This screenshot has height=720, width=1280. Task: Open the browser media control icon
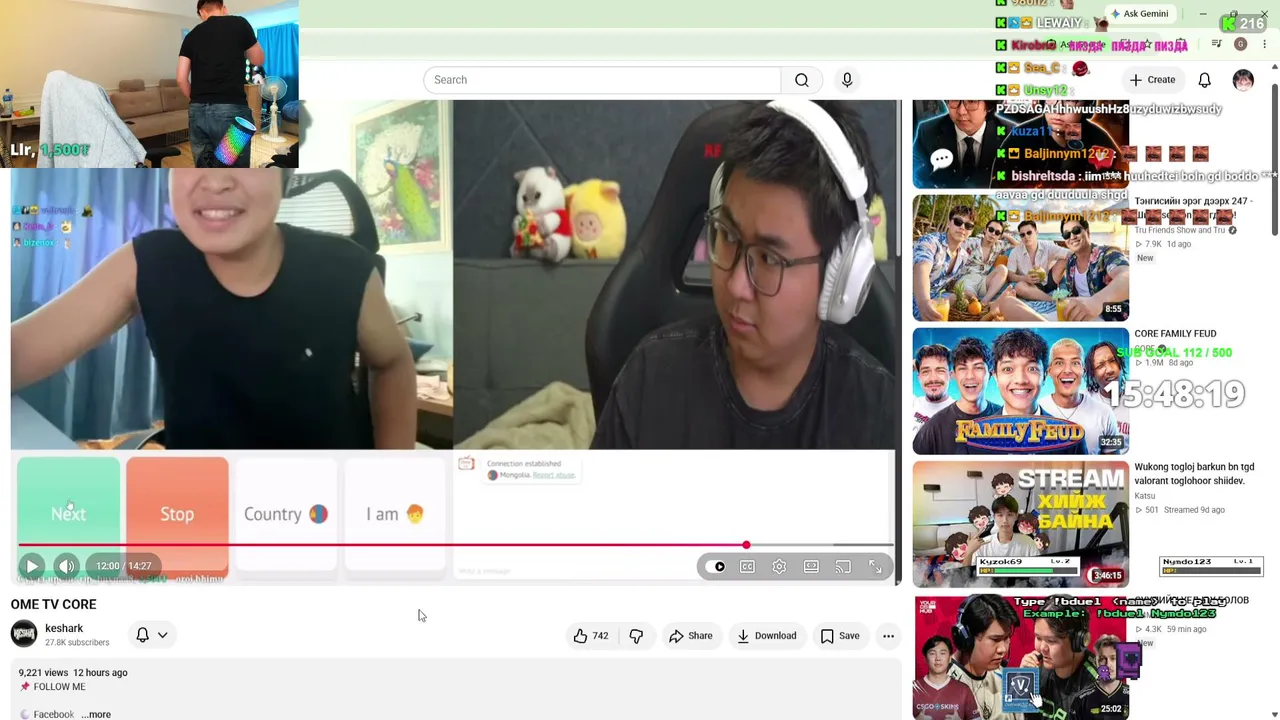pyautogui.click(x=1216, y=44)
